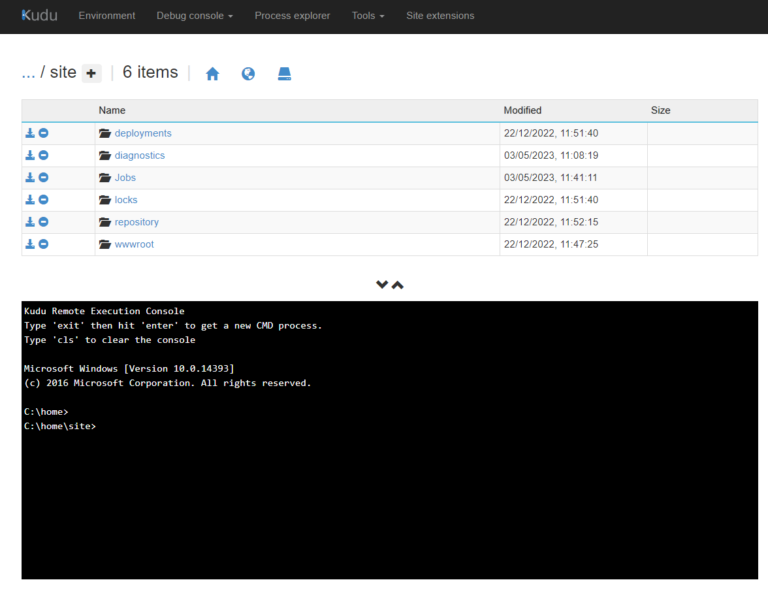The image size is (768, 597).
Task: Delete the Jobs folder
Action: coord(44,177)
